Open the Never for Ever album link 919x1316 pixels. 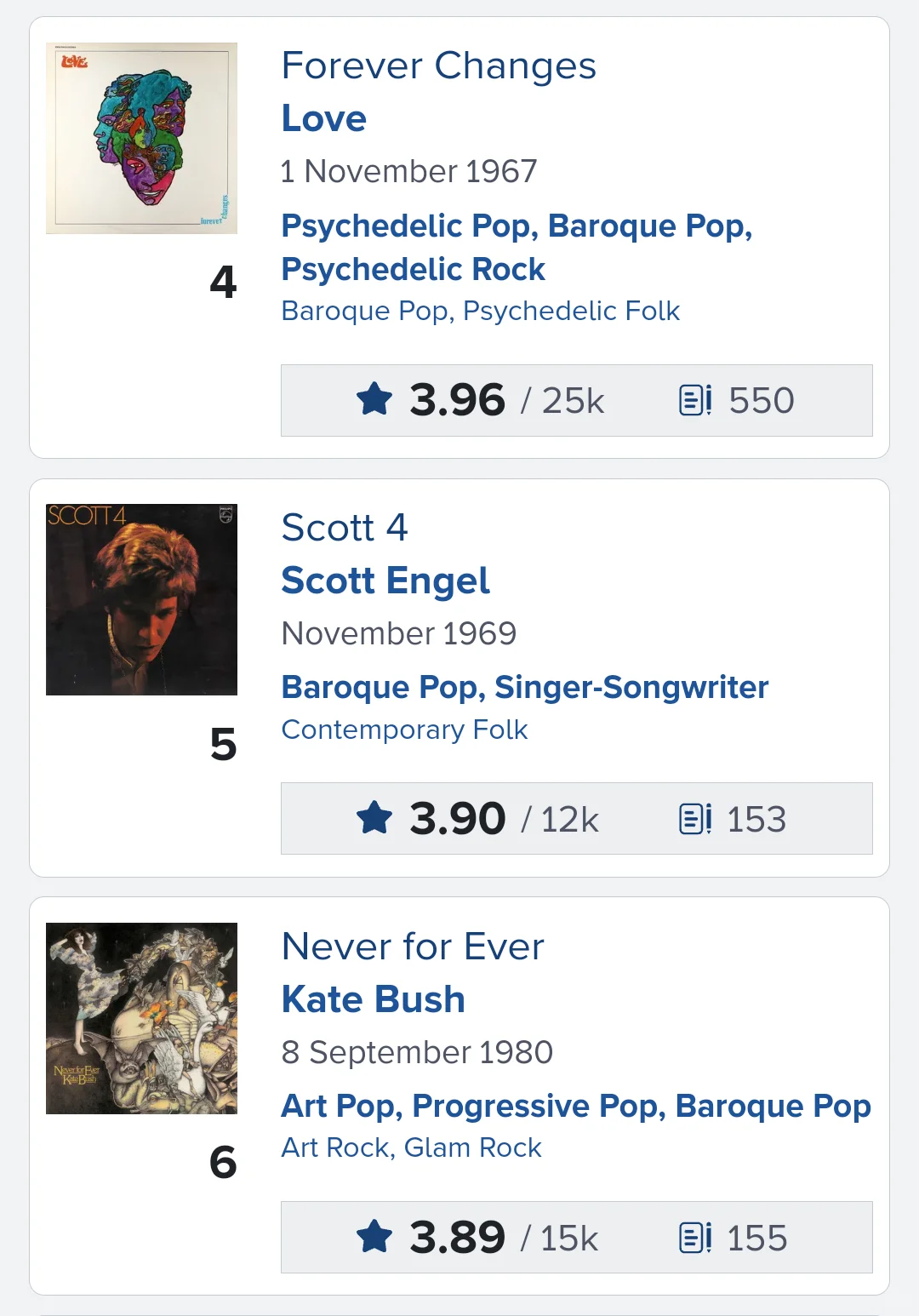413,947
